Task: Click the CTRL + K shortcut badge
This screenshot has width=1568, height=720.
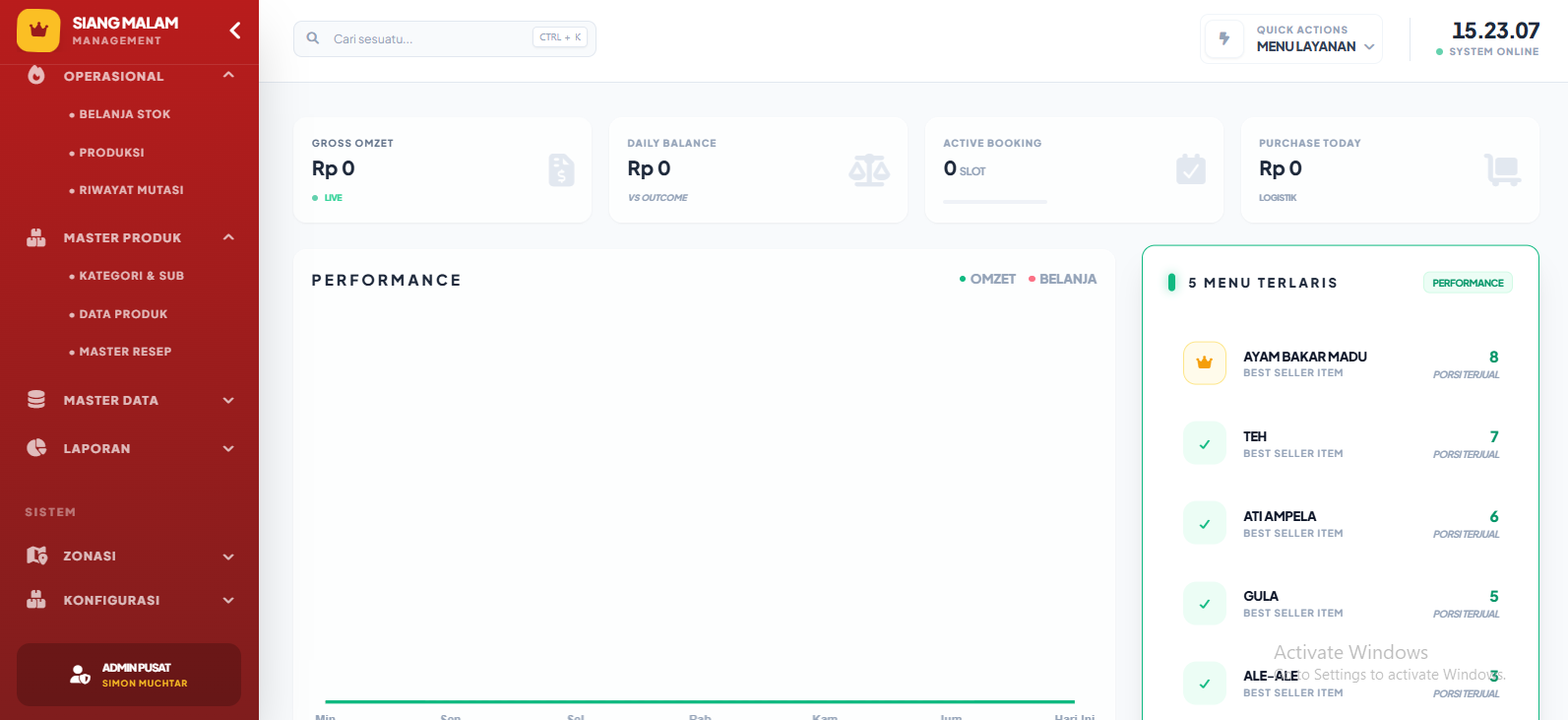Action: tap(560, 37)
